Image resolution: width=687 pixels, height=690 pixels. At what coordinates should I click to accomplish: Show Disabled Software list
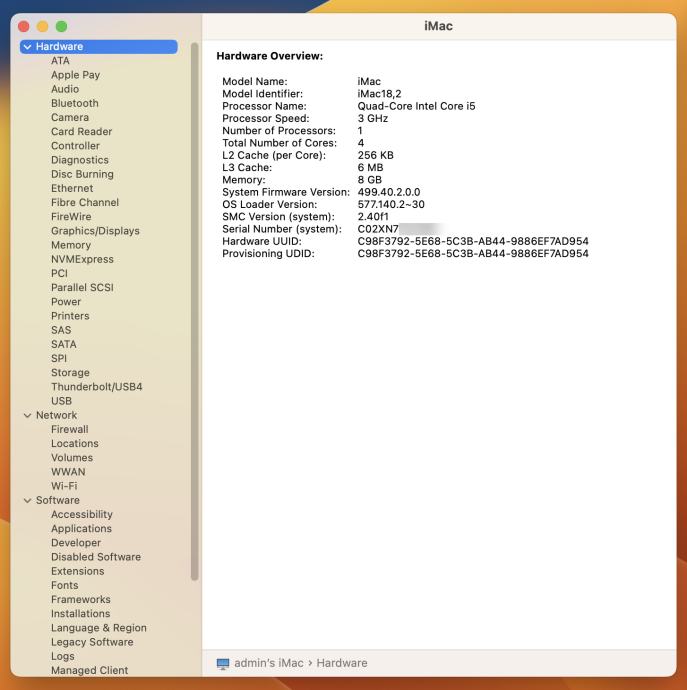pyautogui.click(x=96, y=557)
